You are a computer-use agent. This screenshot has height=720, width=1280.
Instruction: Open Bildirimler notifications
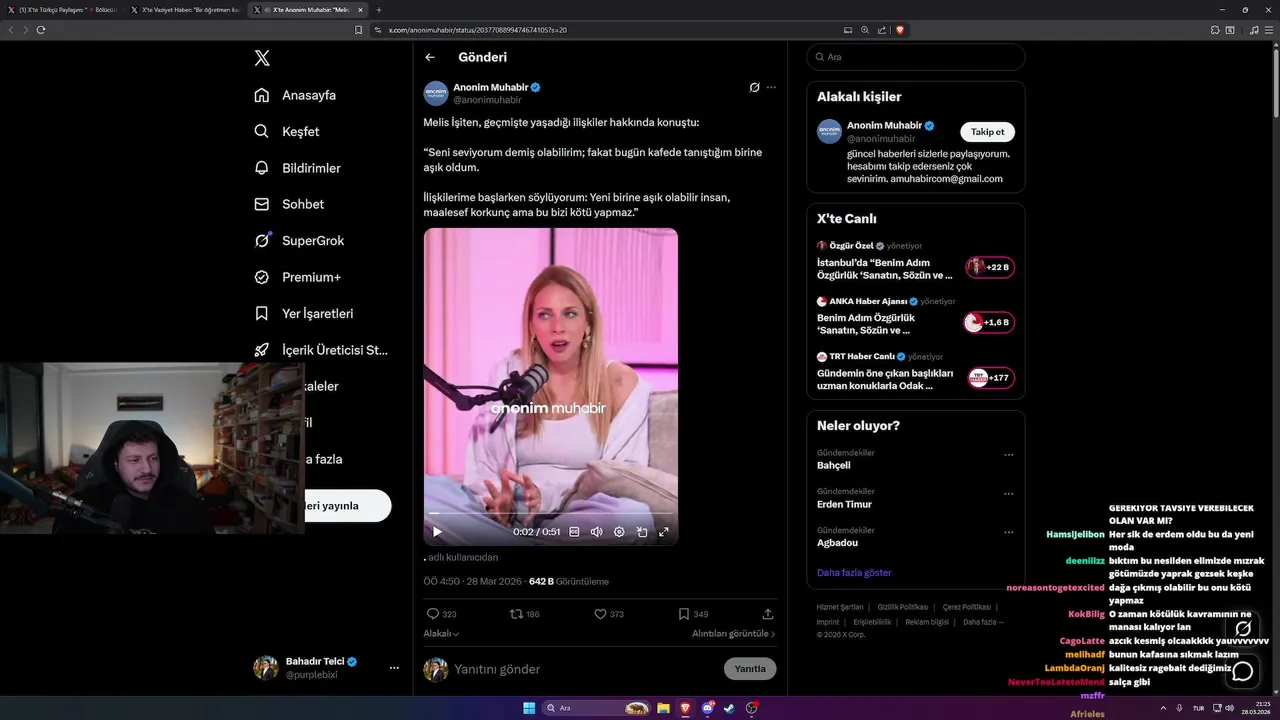tap(297, 168)
